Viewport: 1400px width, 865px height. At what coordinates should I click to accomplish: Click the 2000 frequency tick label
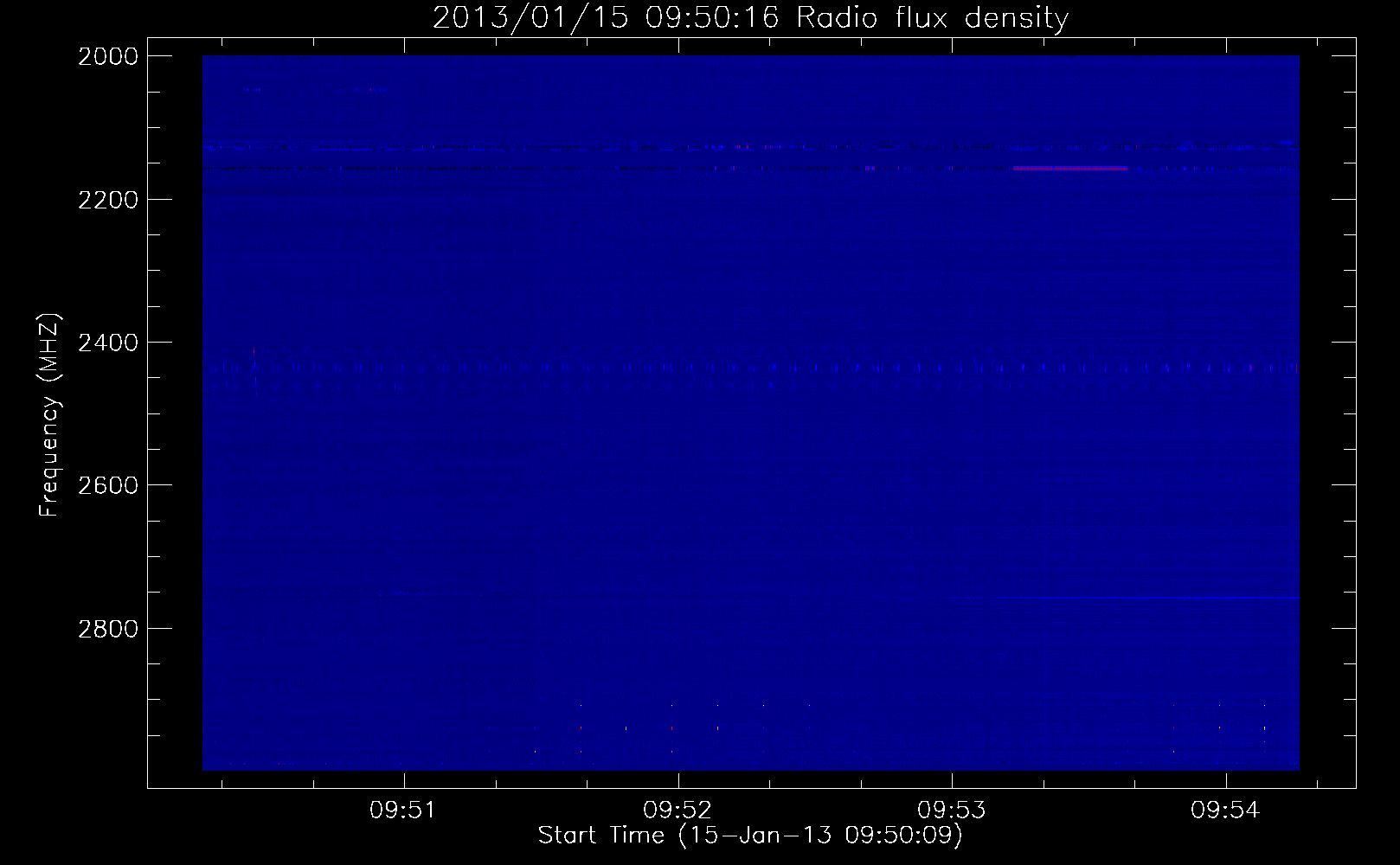[x=108, y=56]
